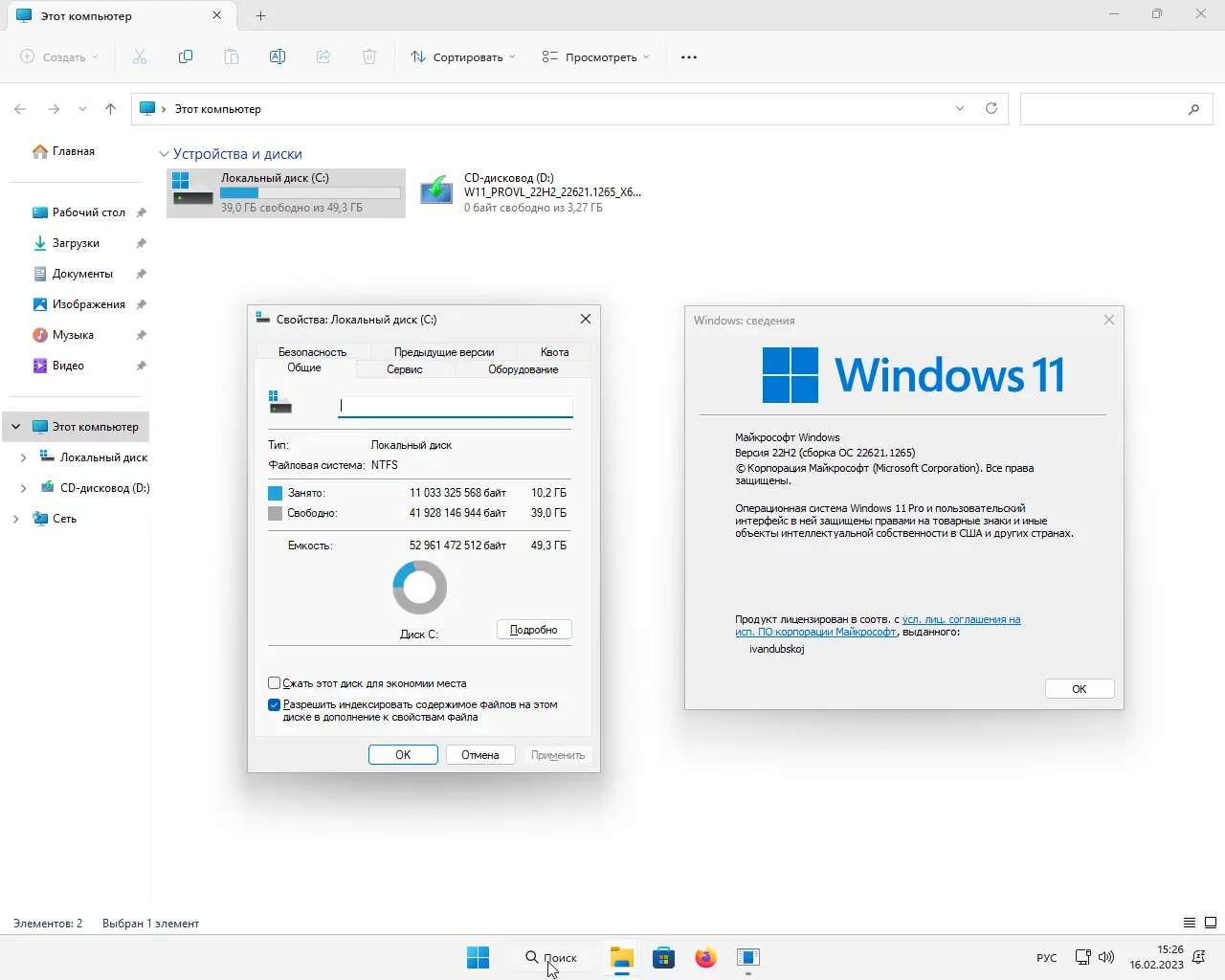Image resolution: width=1225 pixels, height=980 pixels.
Task: Uncheck 'Разрешить индексировать' checkbox
Action: tap(275, 705)
